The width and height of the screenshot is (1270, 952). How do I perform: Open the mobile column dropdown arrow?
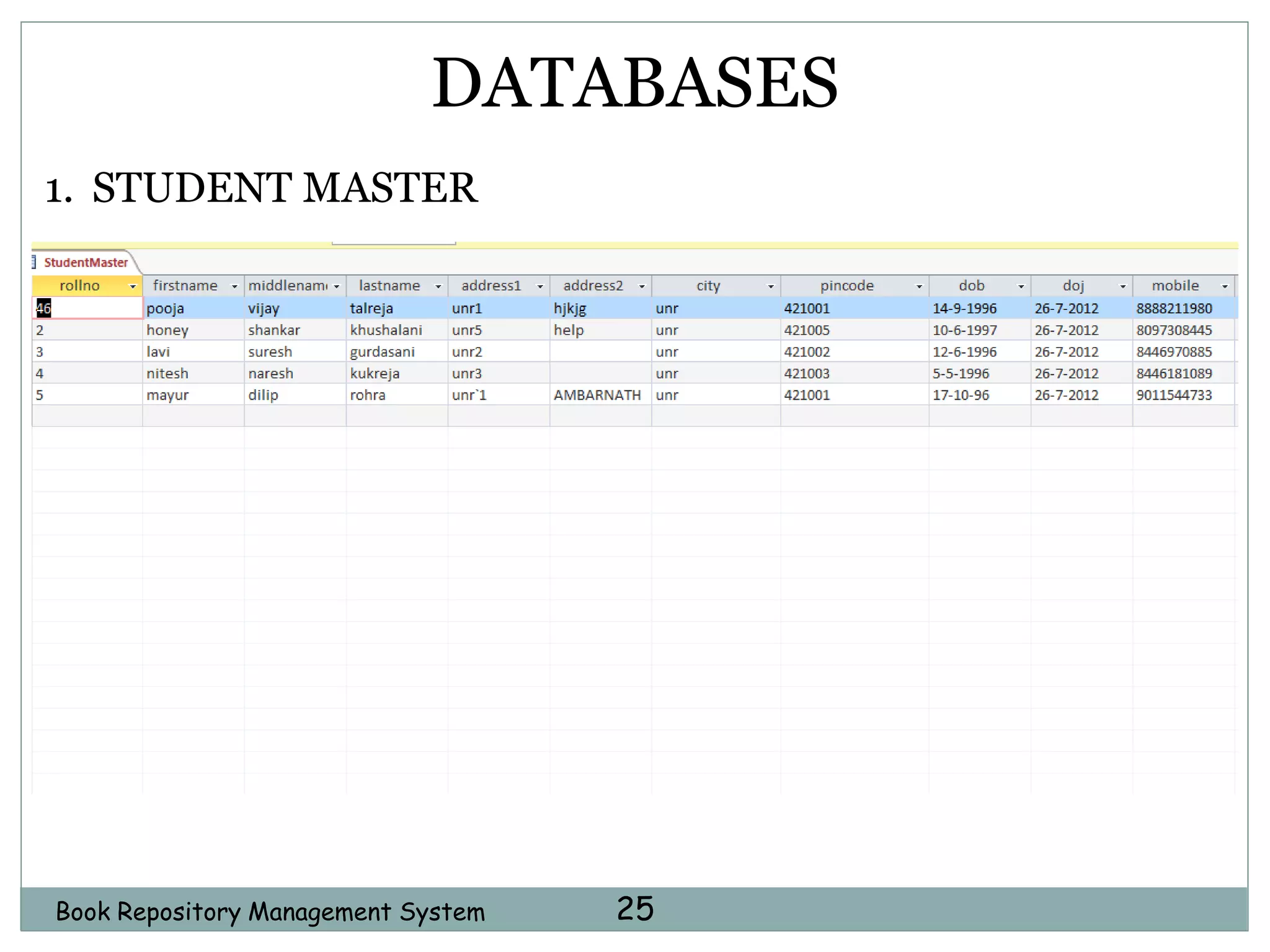coord(1225,286)
